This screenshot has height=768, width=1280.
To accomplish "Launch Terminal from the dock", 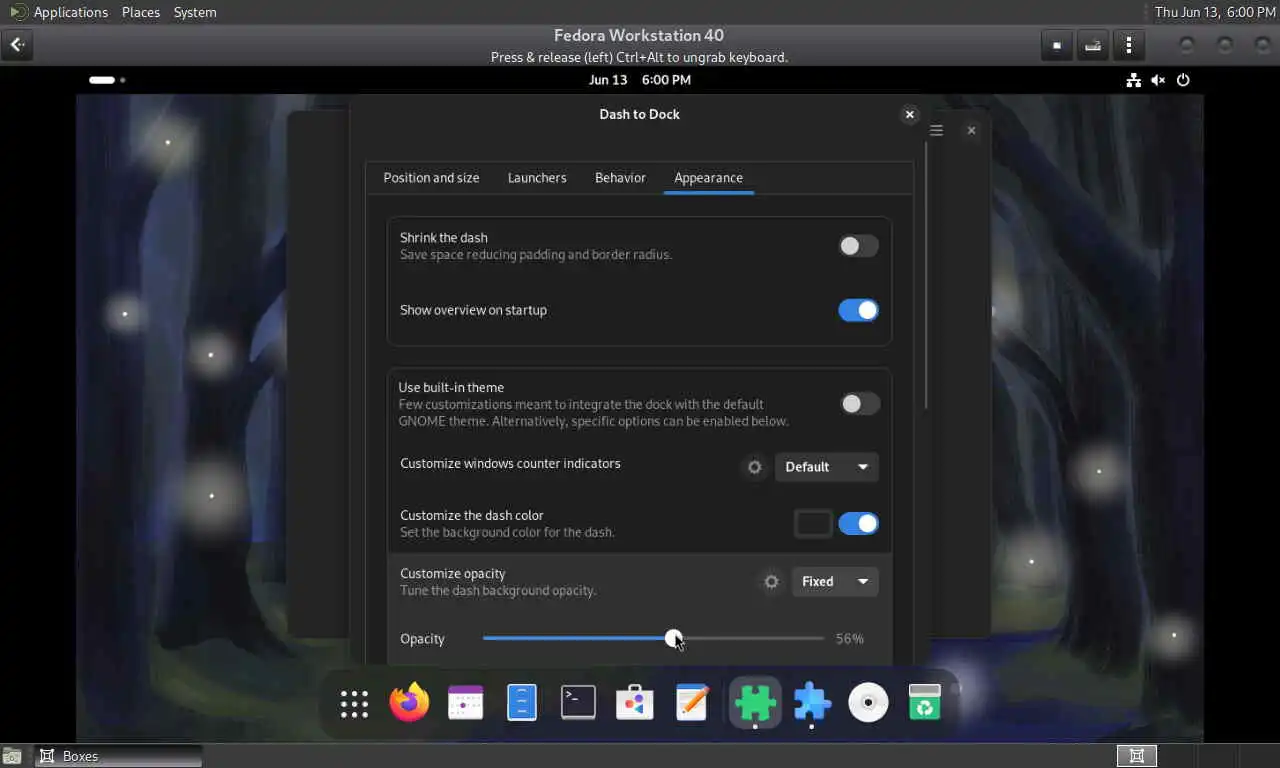I will (x=578, y=703).
